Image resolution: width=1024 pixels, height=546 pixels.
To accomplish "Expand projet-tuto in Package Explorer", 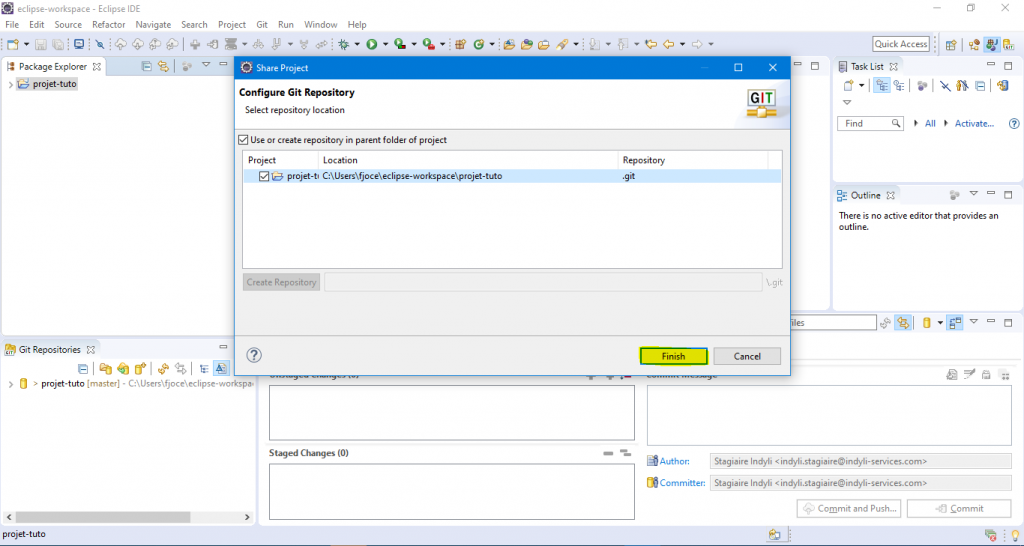I will 10,84.
